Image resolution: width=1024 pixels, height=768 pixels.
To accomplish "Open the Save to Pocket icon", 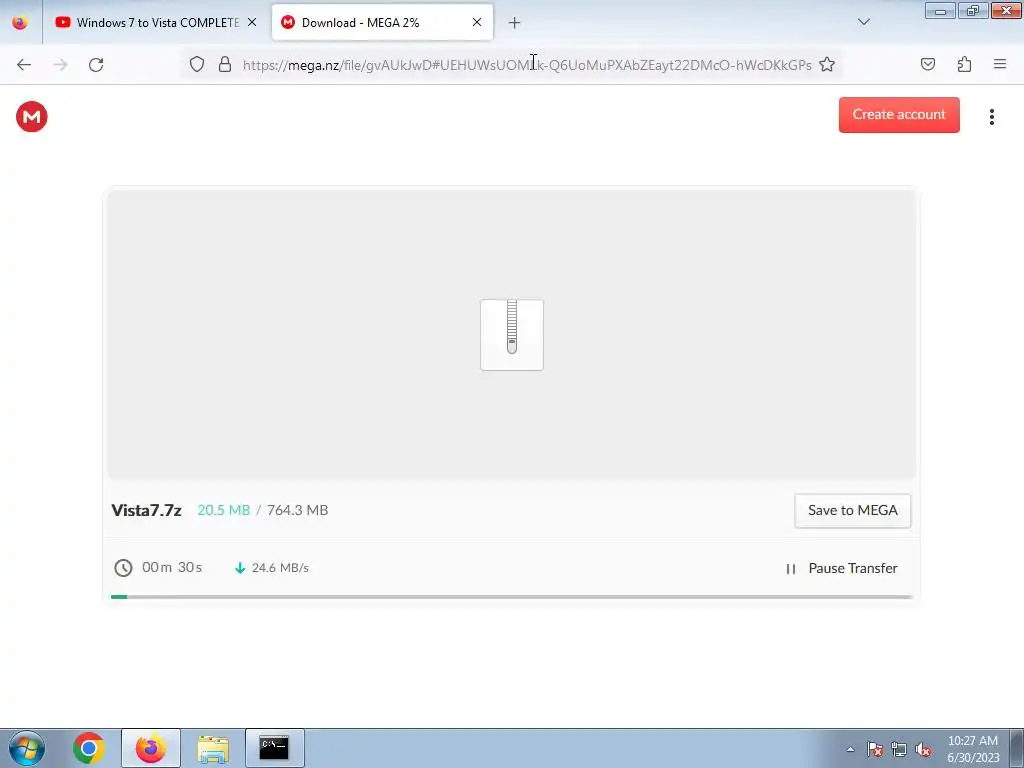I will pos(927,64).
